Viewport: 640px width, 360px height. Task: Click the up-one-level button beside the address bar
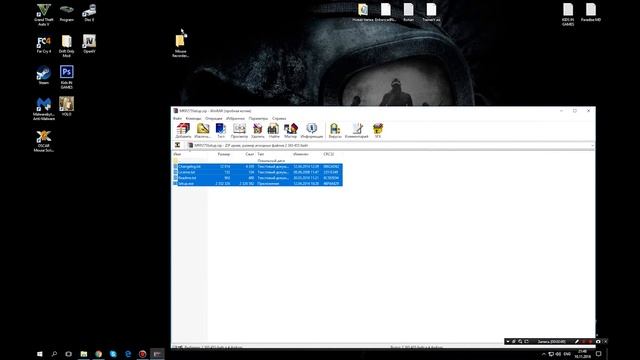coord(178,145)
